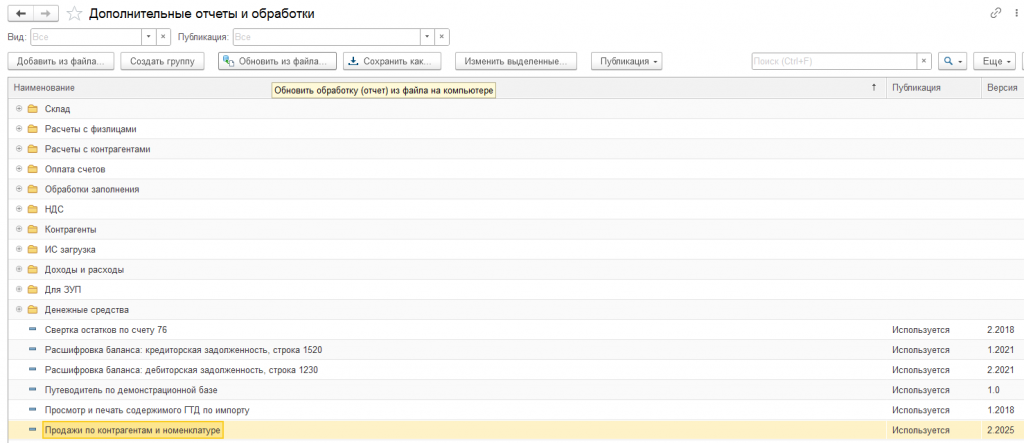Expand the Денежные средства folder
1024x443 pixels.
(19, 309)
